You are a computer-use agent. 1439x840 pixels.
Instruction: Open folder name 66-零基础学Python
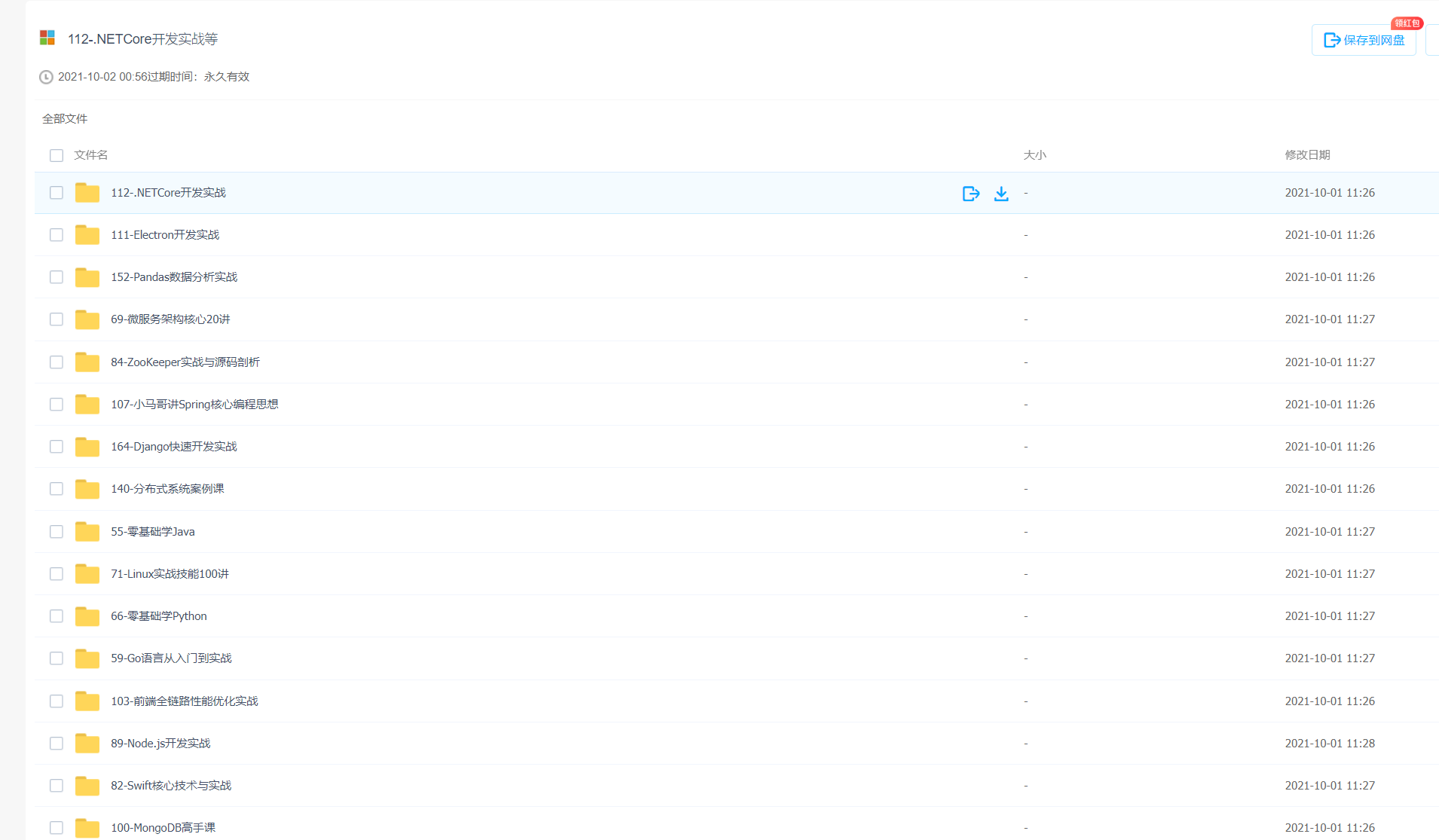click(x=159, y=616)
